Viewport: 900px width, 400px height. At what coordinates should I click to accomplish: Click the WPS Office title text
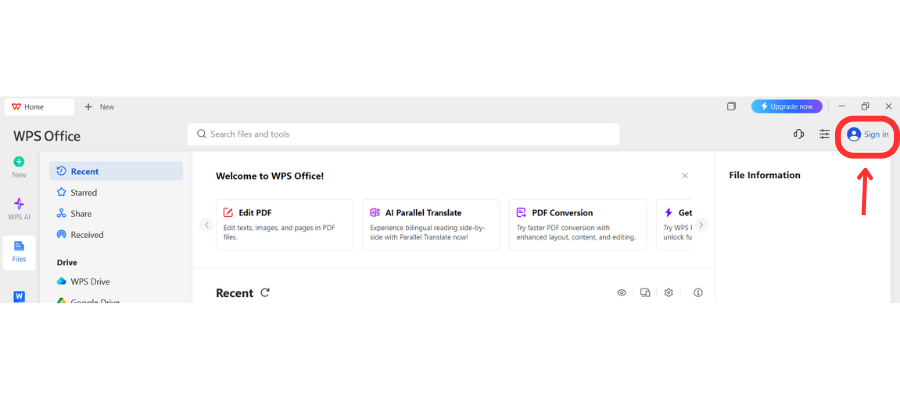47,137
